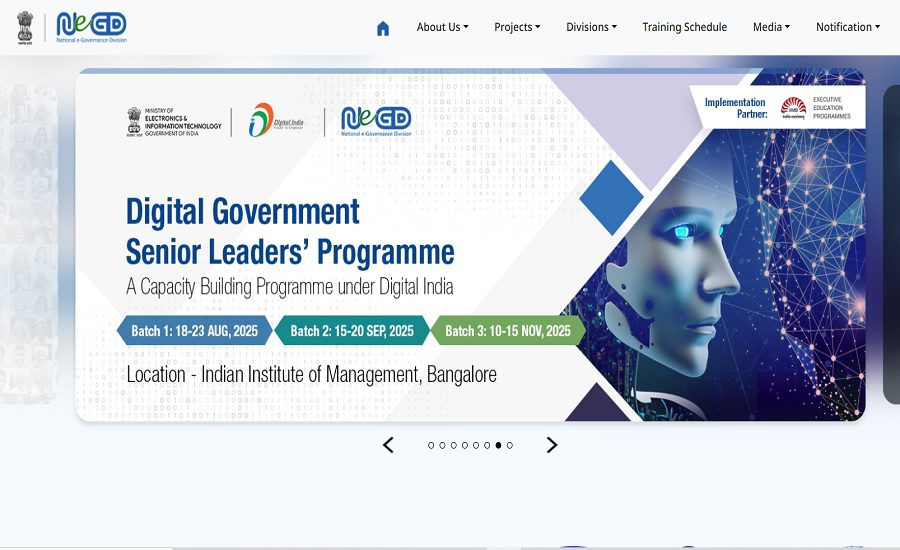Open the About Us dropdown menu
900x550 pixels.
[443, 27]
